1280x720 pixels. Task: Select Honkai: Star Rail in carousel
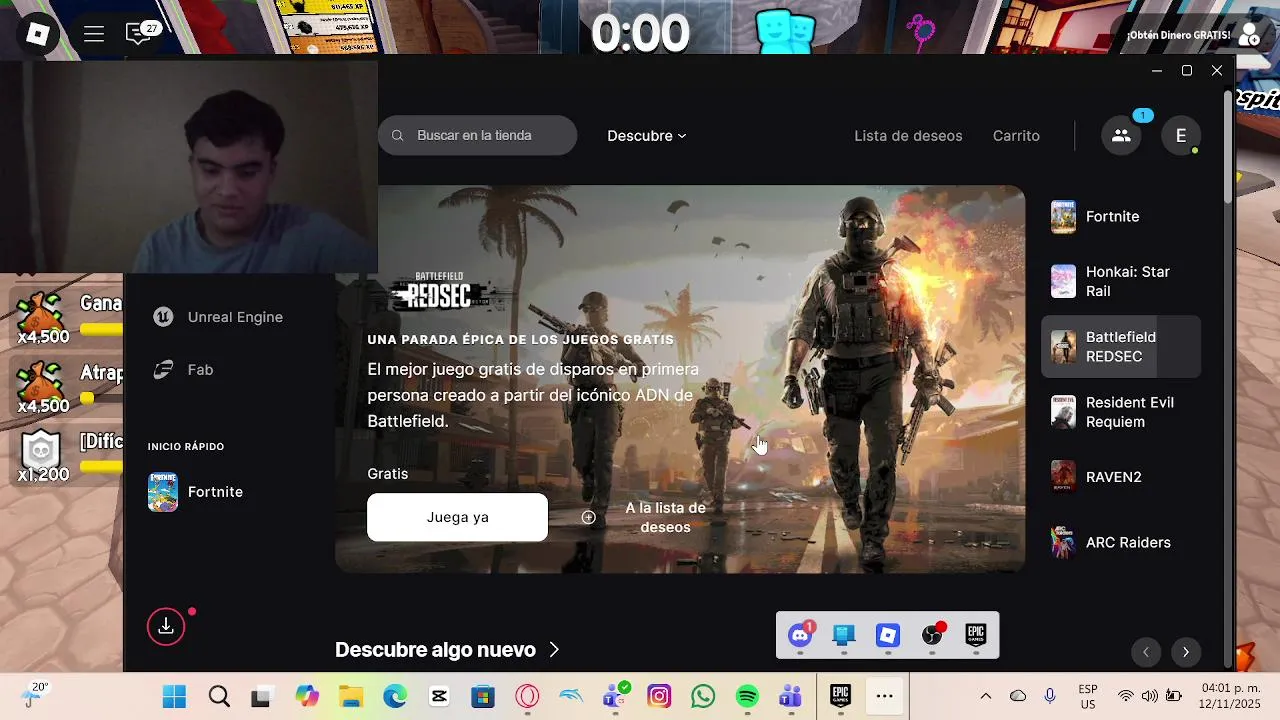coord(1121,282)
